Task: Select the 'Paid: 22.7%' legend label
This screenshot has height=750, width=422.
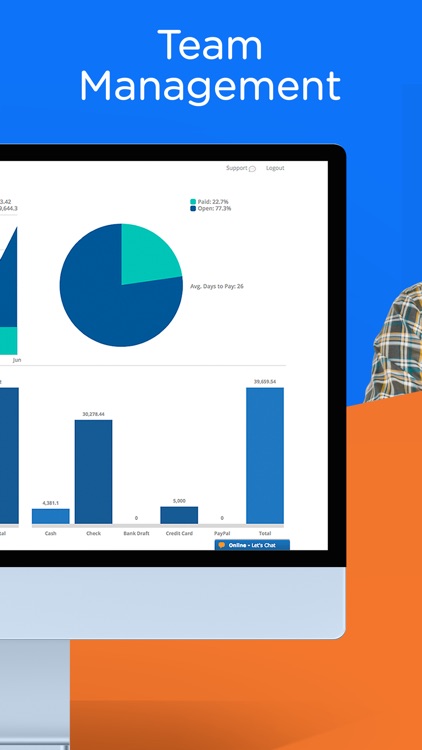Action: [213, 202]
